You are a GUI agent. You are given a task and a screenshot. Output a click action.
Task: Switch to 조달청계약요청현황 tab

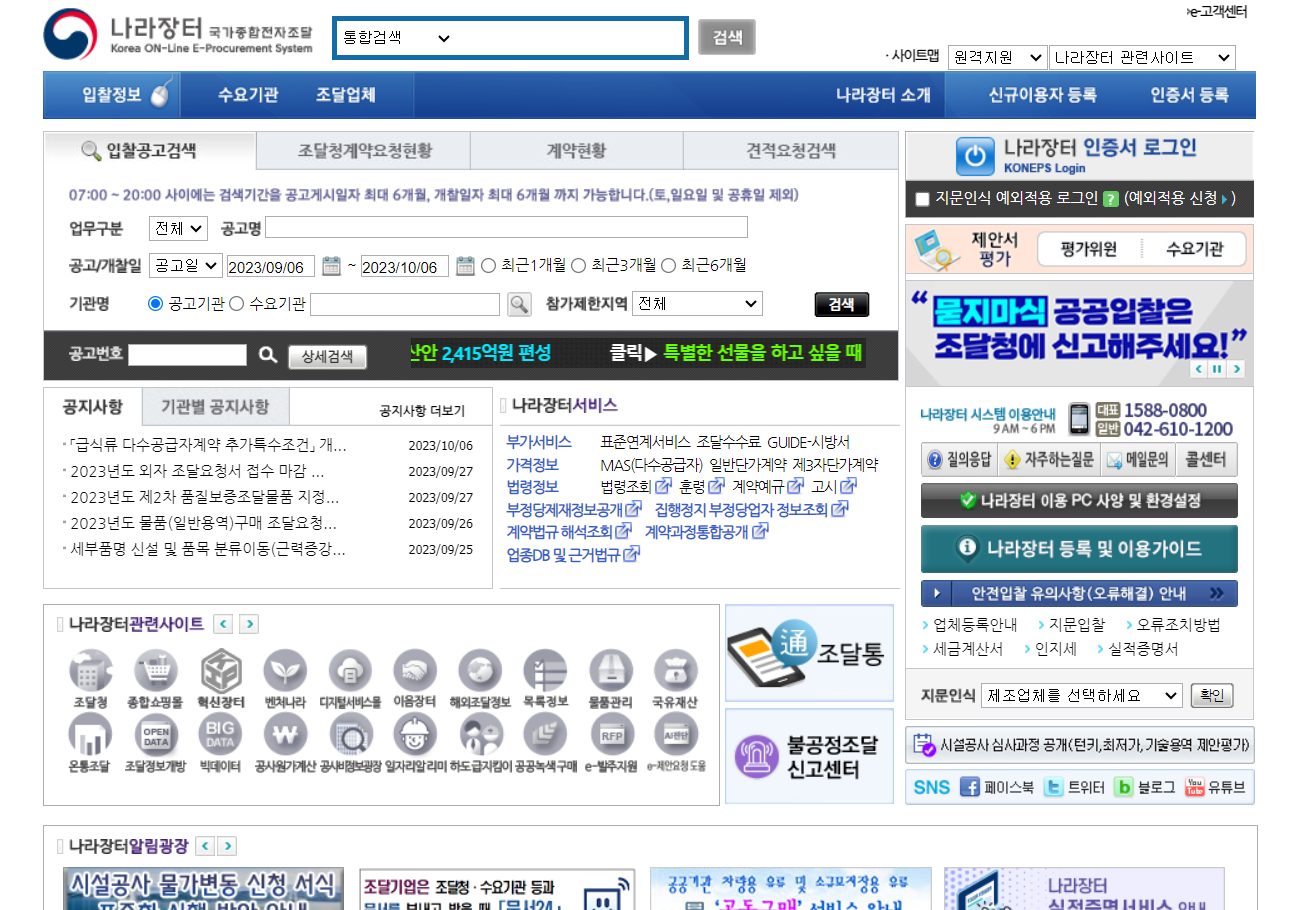[x=364, y=151]
